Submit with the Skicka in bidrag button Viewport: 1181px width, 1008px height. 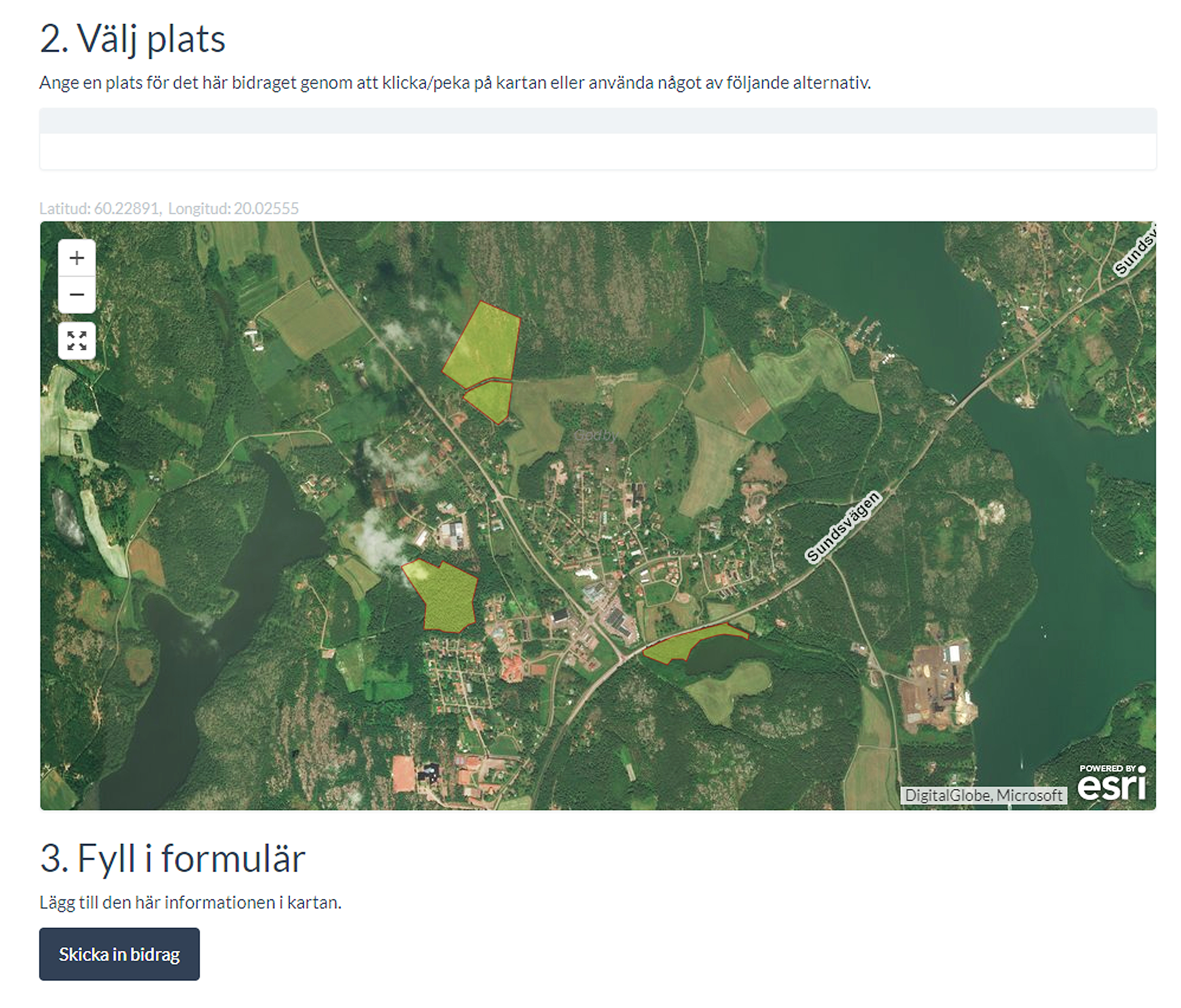pyautogui.click(x=119, y=954)
